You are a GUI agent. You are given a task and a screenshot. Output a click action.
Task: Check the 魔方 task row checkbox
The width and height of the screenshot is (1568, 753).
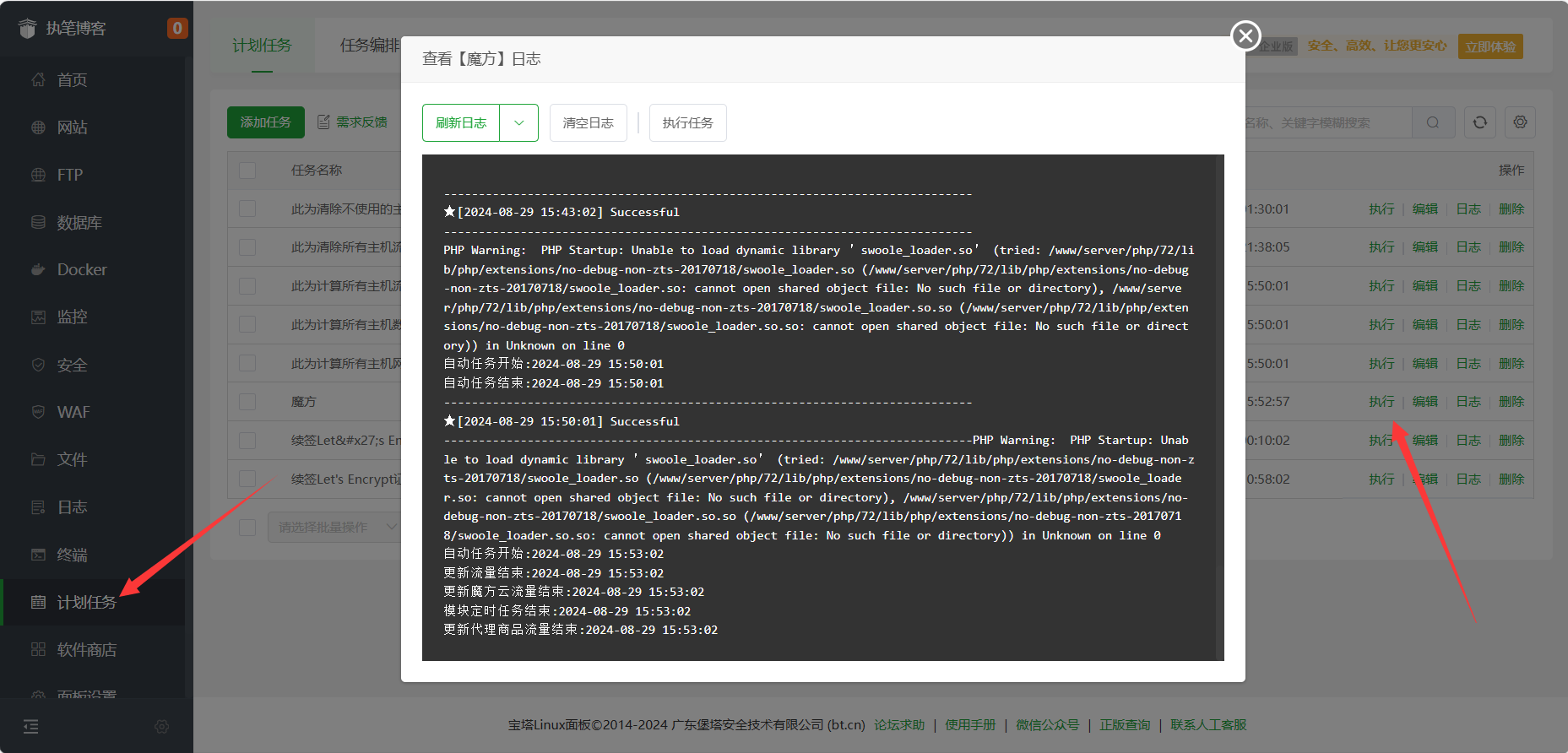(247, 402)
